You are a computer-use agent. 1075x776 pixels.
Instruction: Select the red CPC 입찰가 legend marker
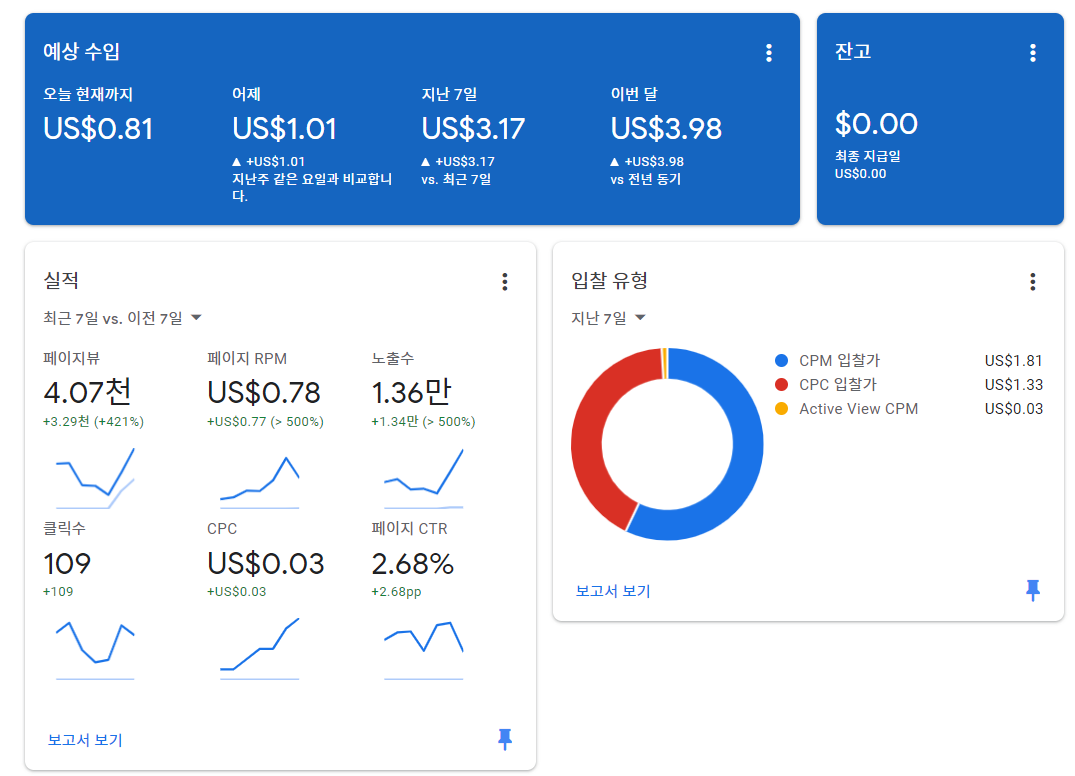(783, 386)
